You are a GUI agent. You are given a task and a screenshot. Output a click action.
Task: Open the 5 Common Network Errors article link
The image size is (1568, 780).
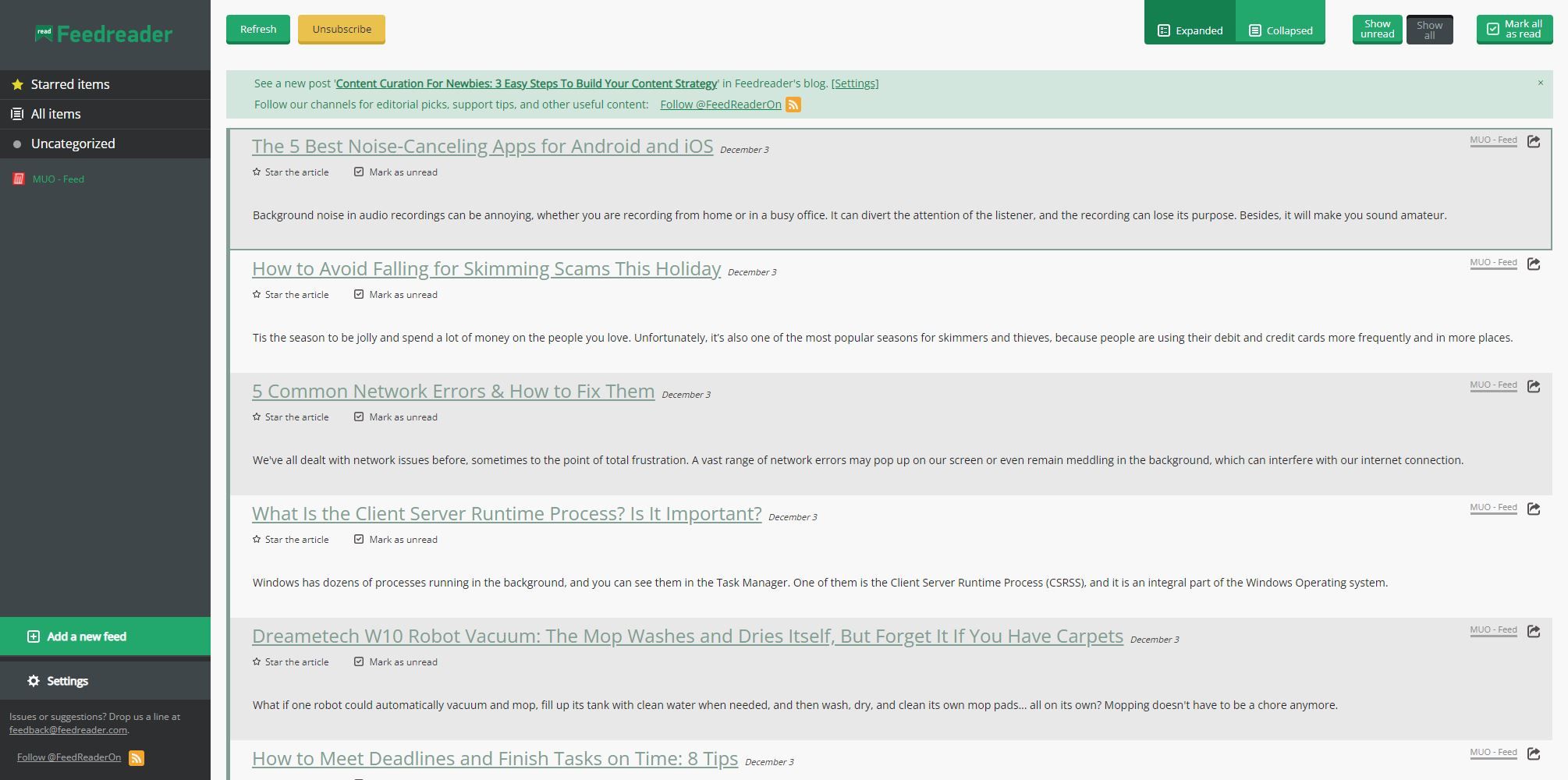[452, 392]
